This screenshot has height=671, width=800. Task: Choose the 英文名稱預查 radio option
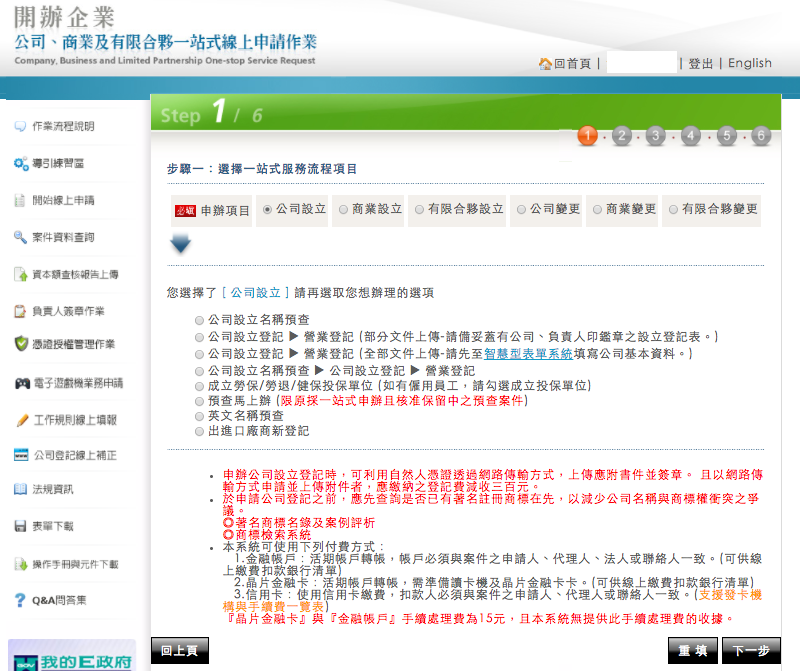tap(200, 416)
